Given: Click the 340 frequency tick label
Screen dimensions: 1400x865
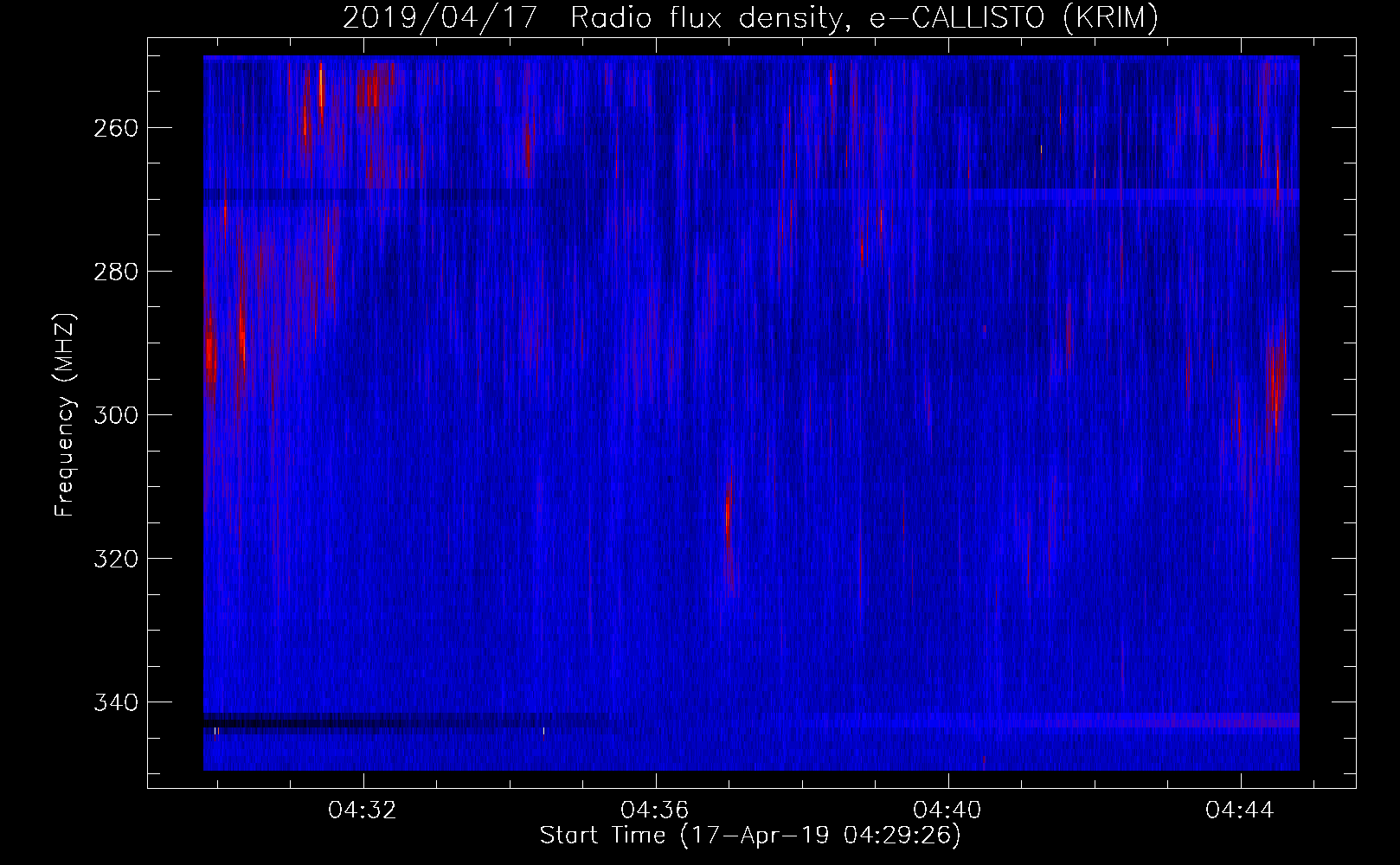Looking at the screenshot, I should [115, 702].
